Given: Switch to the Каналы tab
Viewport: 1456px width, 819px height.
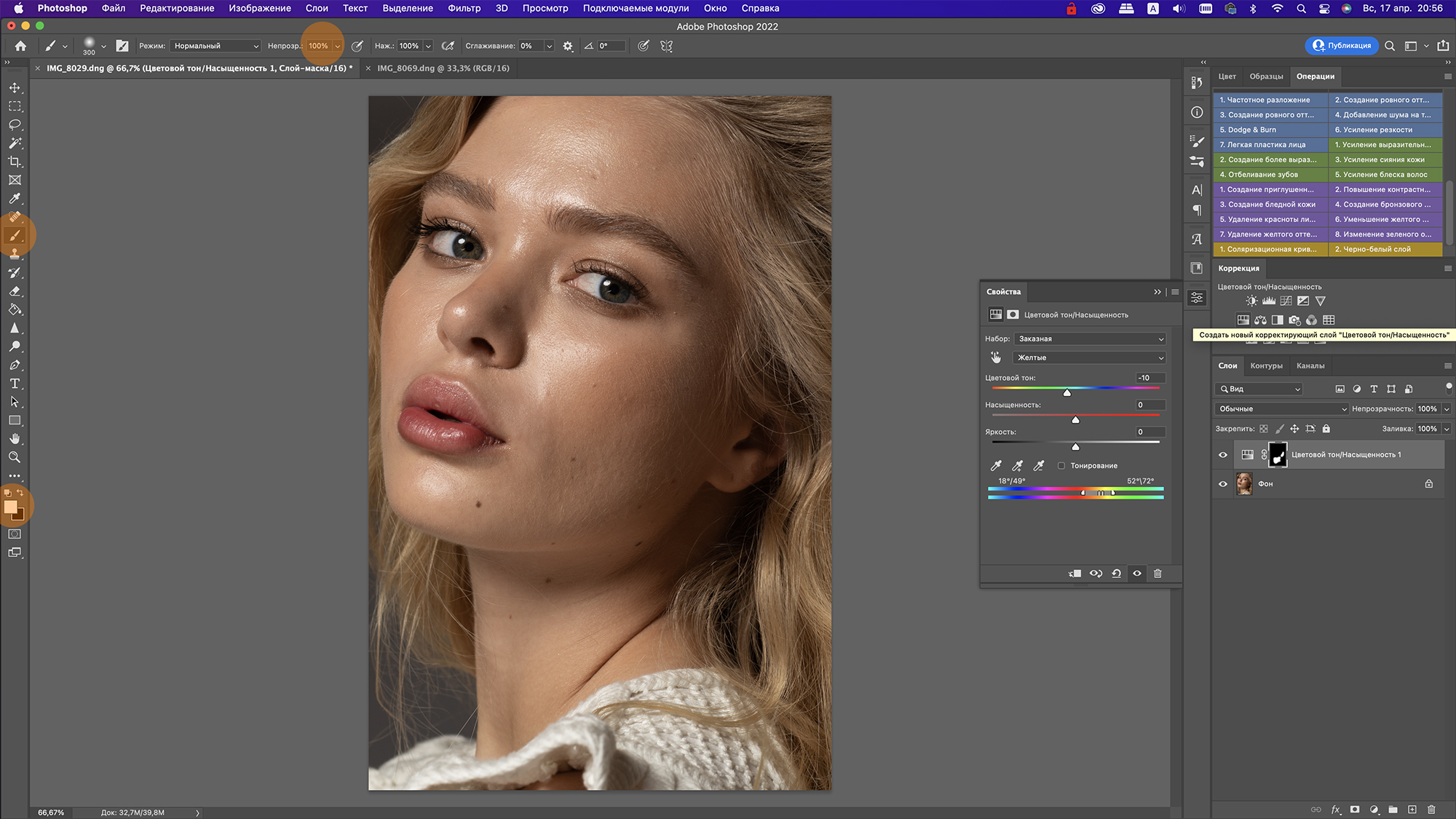Looking at the screenshot, I should pyautogui.click(x=1310, y=366).
